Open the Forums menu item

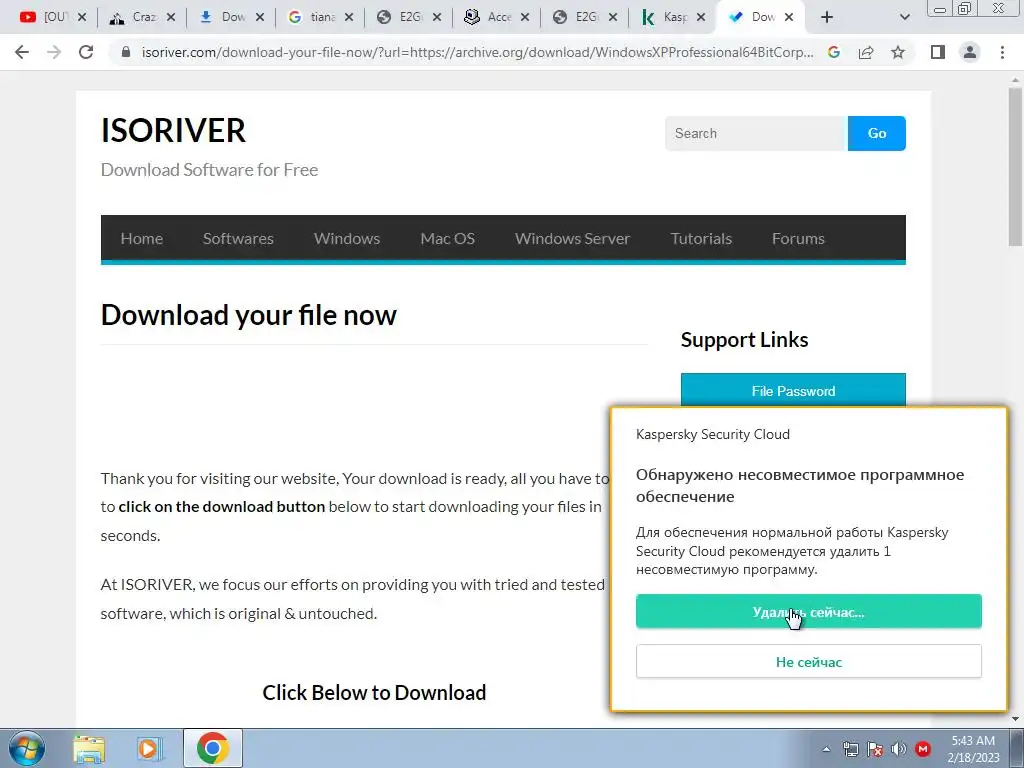pos(798,238)
